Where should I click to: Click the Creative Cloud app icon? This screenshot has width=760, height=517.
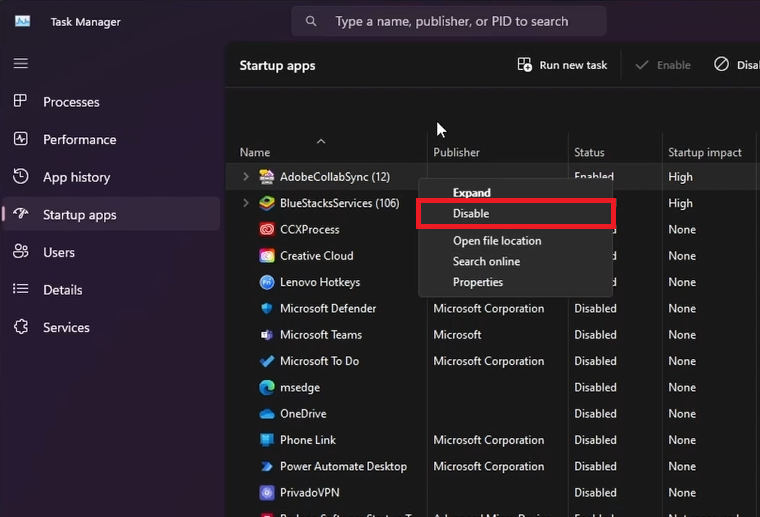(x=267, y=256)
